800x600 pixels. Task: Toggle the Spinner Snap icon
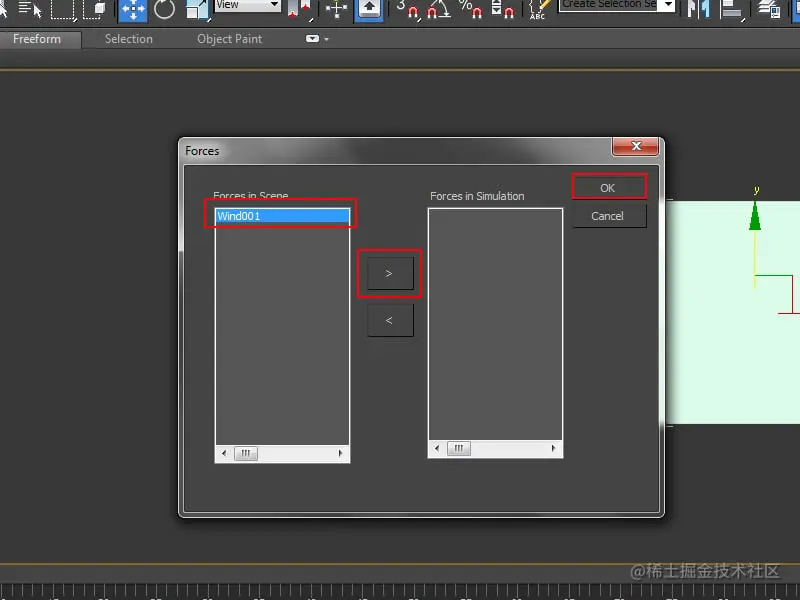coord(502,9)
